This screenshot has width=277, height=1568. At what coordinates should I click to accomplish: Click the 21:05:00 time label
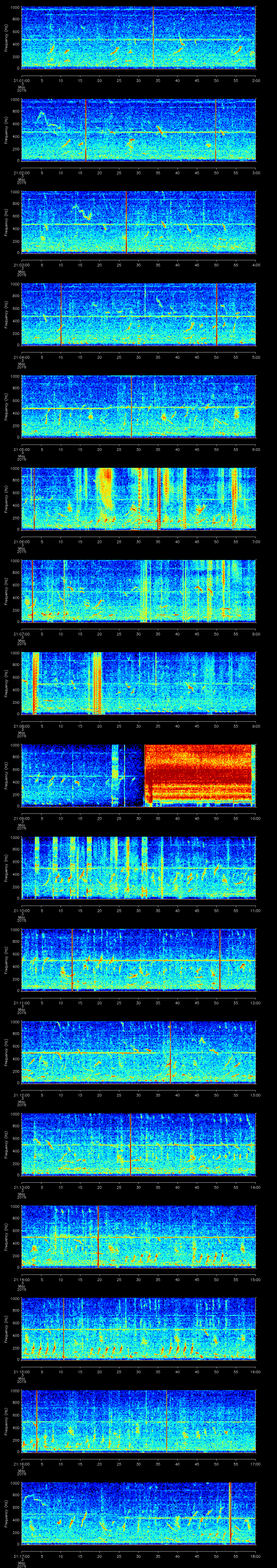[x=21, y=449]
